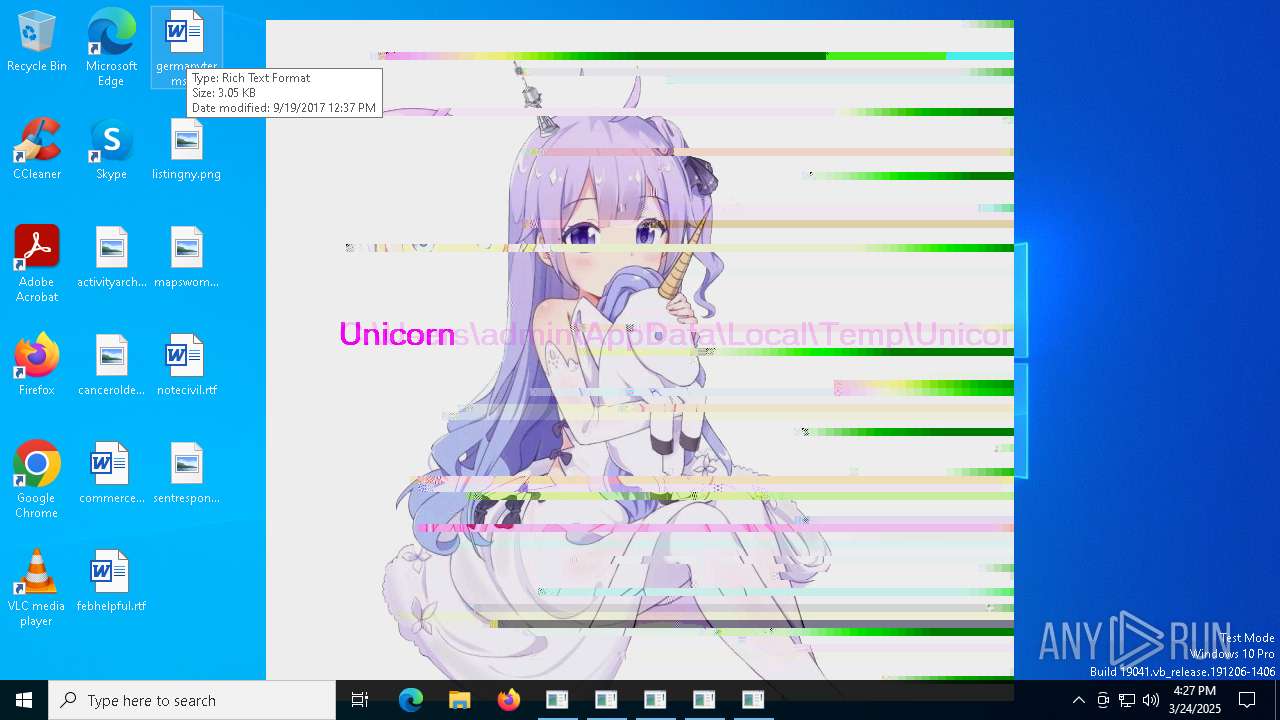The height and width of the screenshot is (720, 1280).
Task: Select the notecivil.rtf document icon
Action: 186,366
